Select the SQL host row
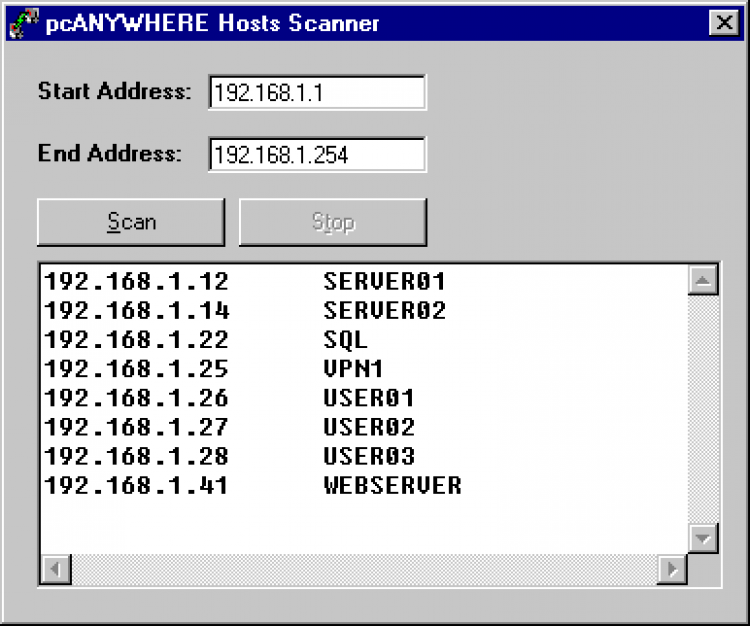The image size is (750, 626). (364, 340)
